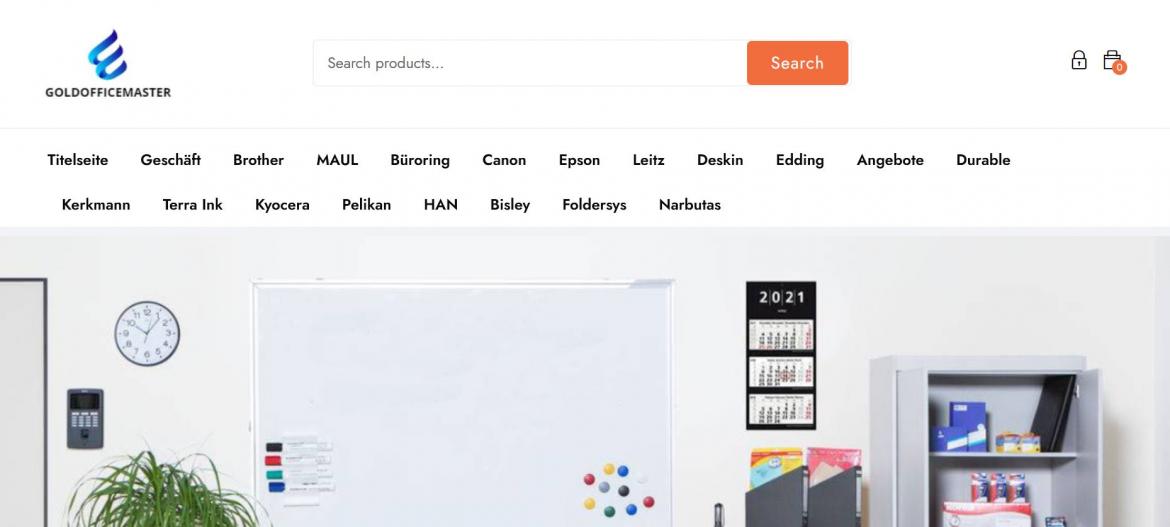Select Kerkmann in the navigation
This screenshot has height=527, width=1170.
pos(96,205)
